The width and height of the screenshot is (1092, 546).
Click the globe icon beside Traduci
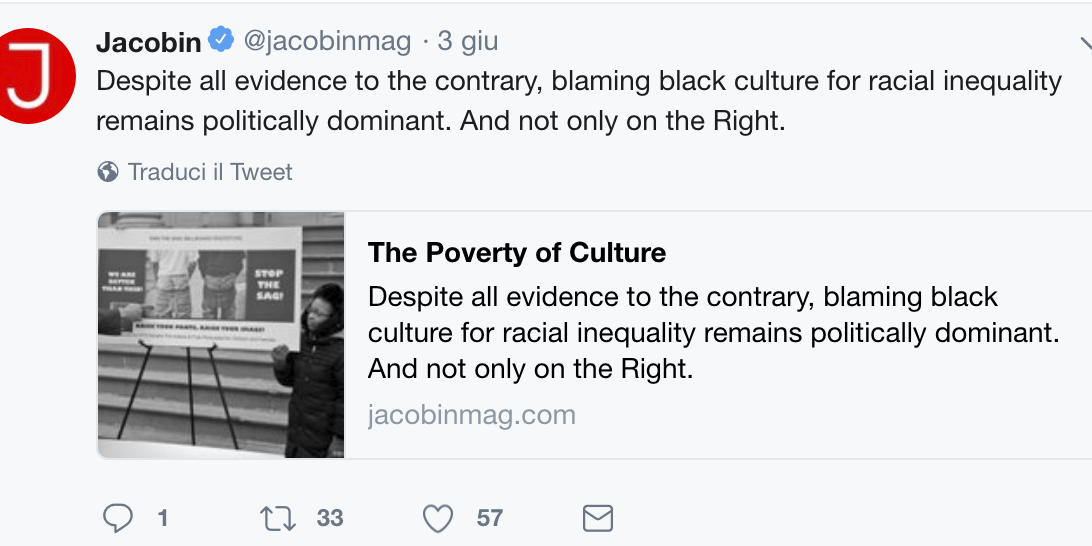pyautogui.click(x=108, y=172)
